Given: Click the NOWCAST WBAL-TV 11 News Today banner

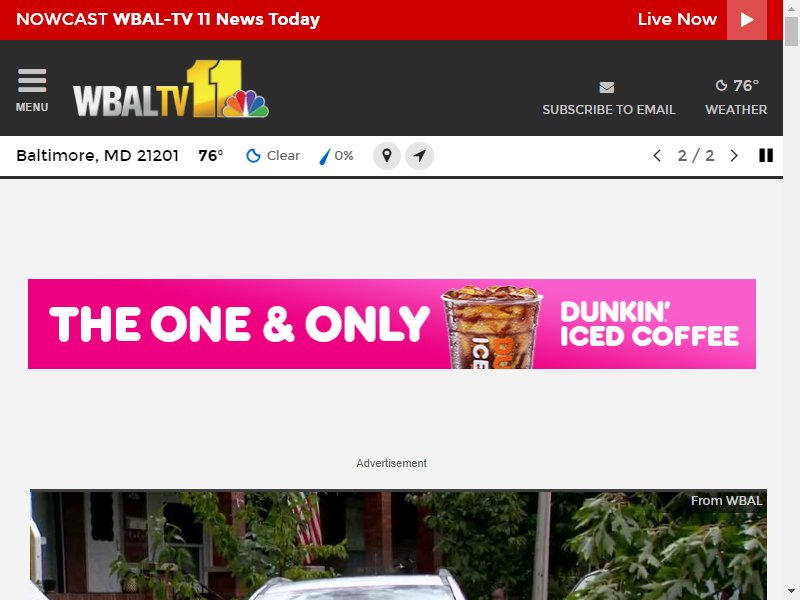Looking at the screenshot, I should pos(168,19).
